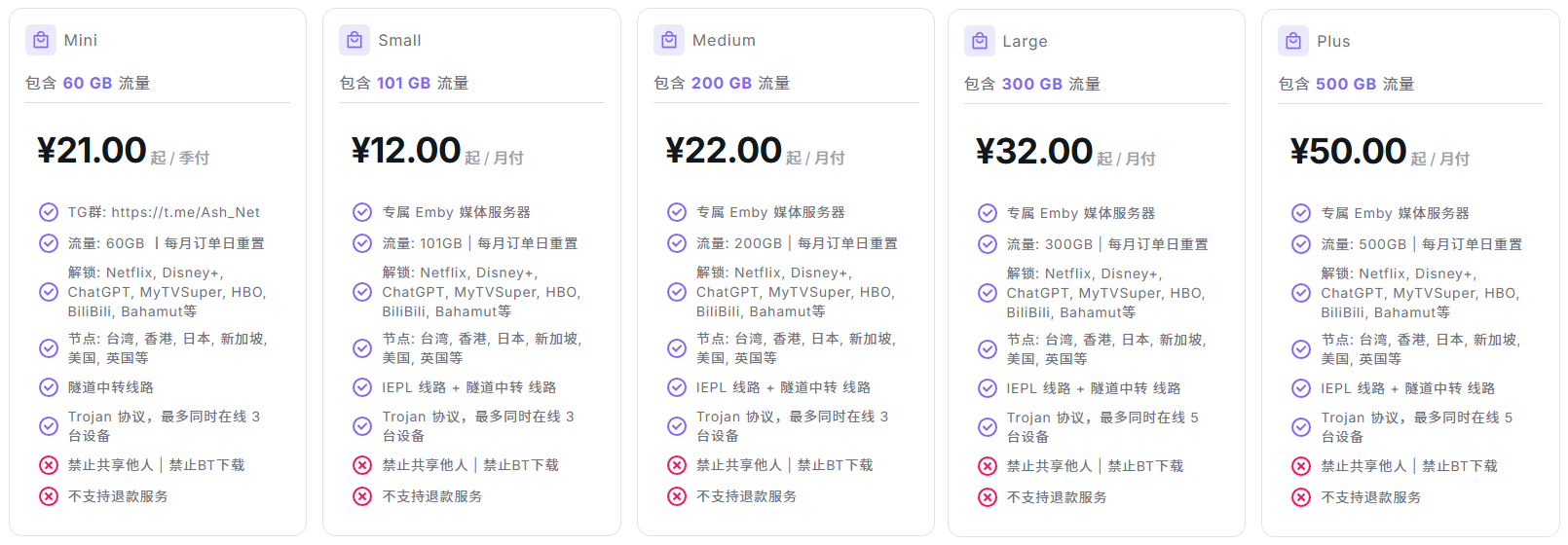Click checkmark icon beside Mini TG群 link

pyautogui.click(x=49, y=212)
